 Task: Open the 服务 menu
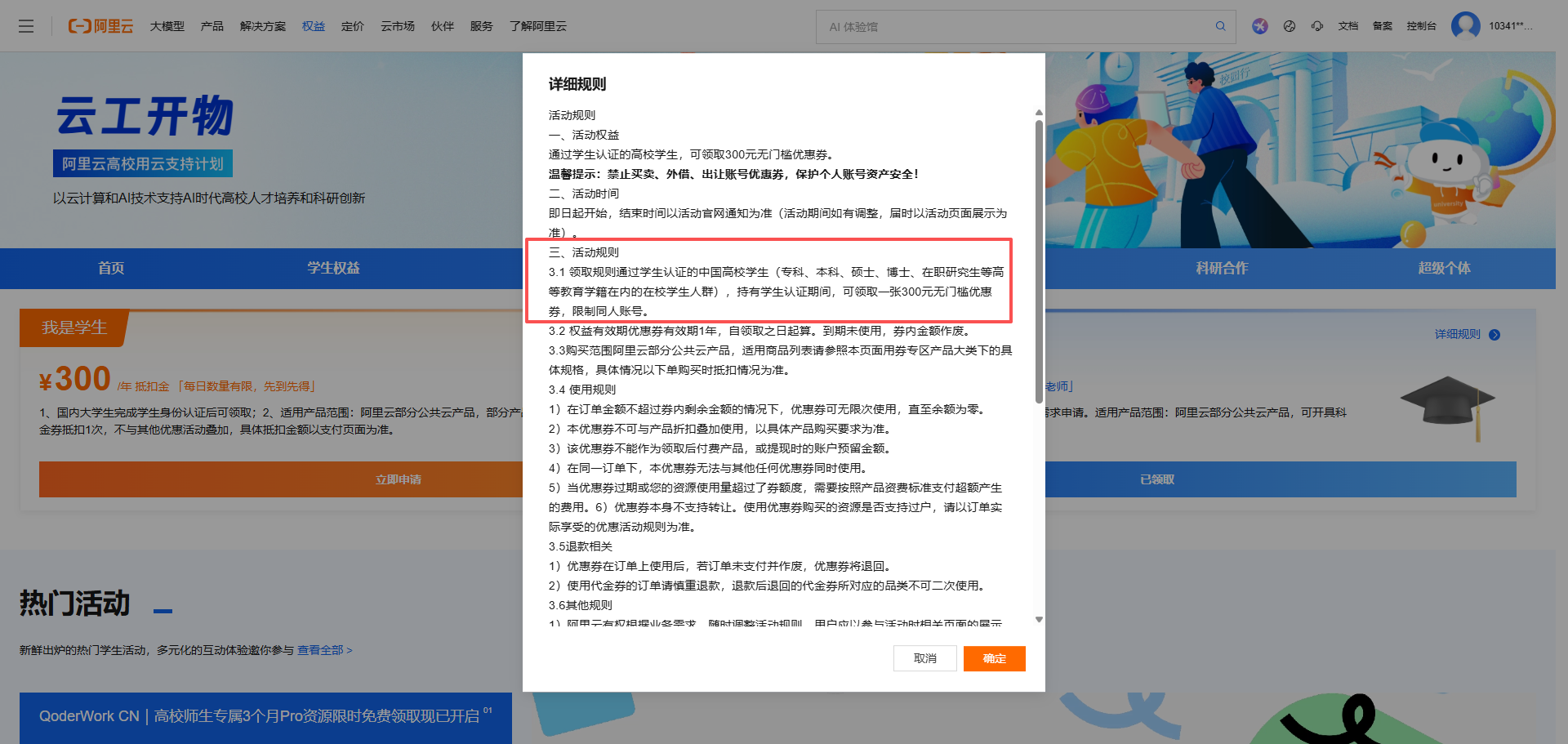[x=482, y=26]
